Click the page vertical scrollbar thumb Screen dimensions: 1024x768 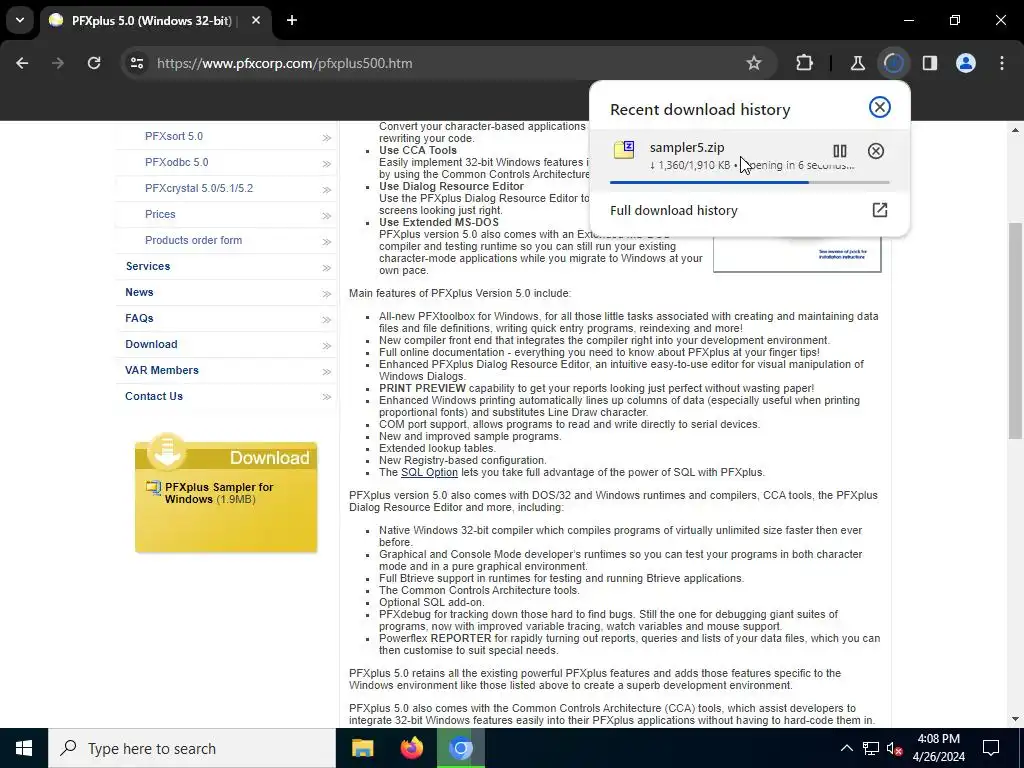(x=1015, y=330)
